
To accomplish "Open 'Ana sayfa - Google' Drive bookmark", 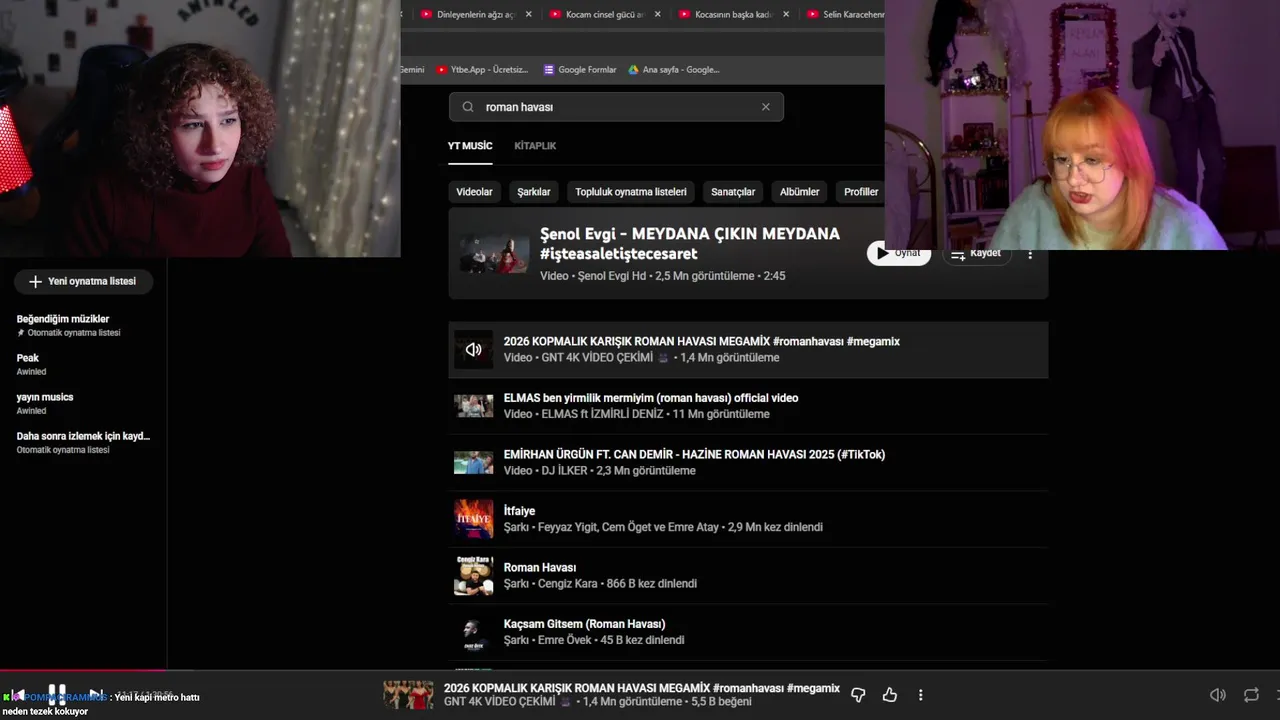I will pyautogui.click(x=674, y=70).
